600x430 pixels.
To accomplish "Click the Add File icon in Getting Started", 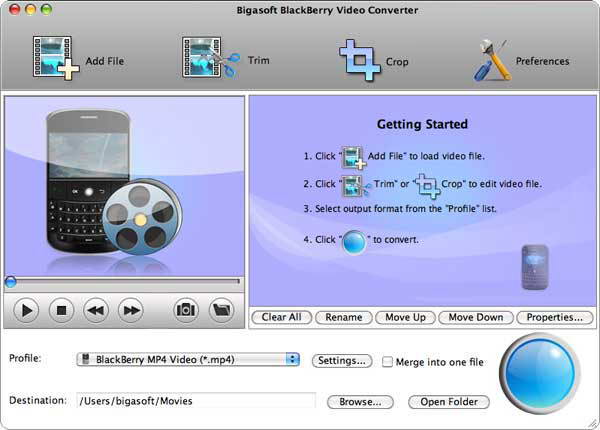I will 353,157.
